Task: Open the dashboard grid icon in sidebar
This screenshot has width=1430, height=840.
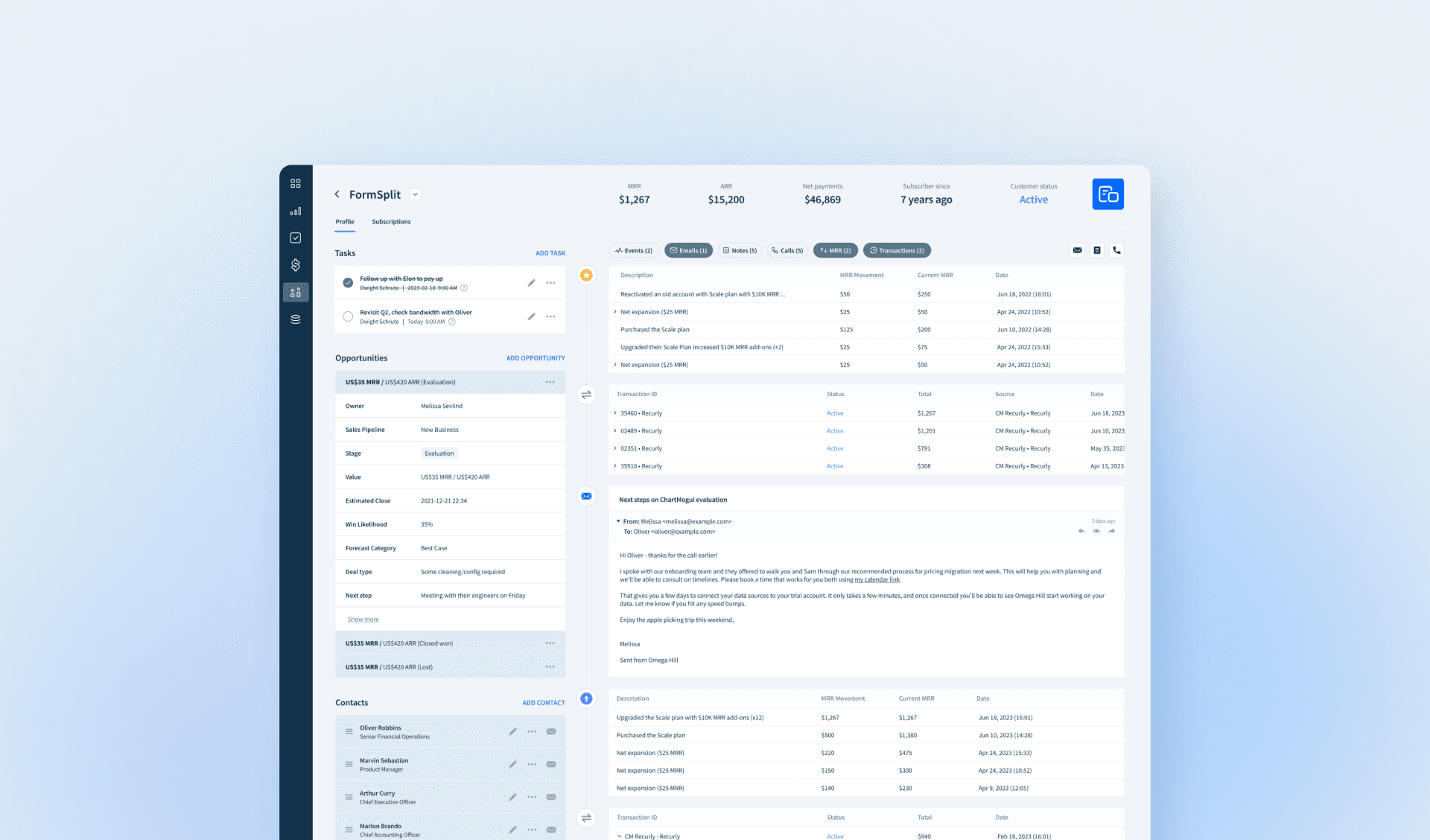Action: tap(296, 183)
